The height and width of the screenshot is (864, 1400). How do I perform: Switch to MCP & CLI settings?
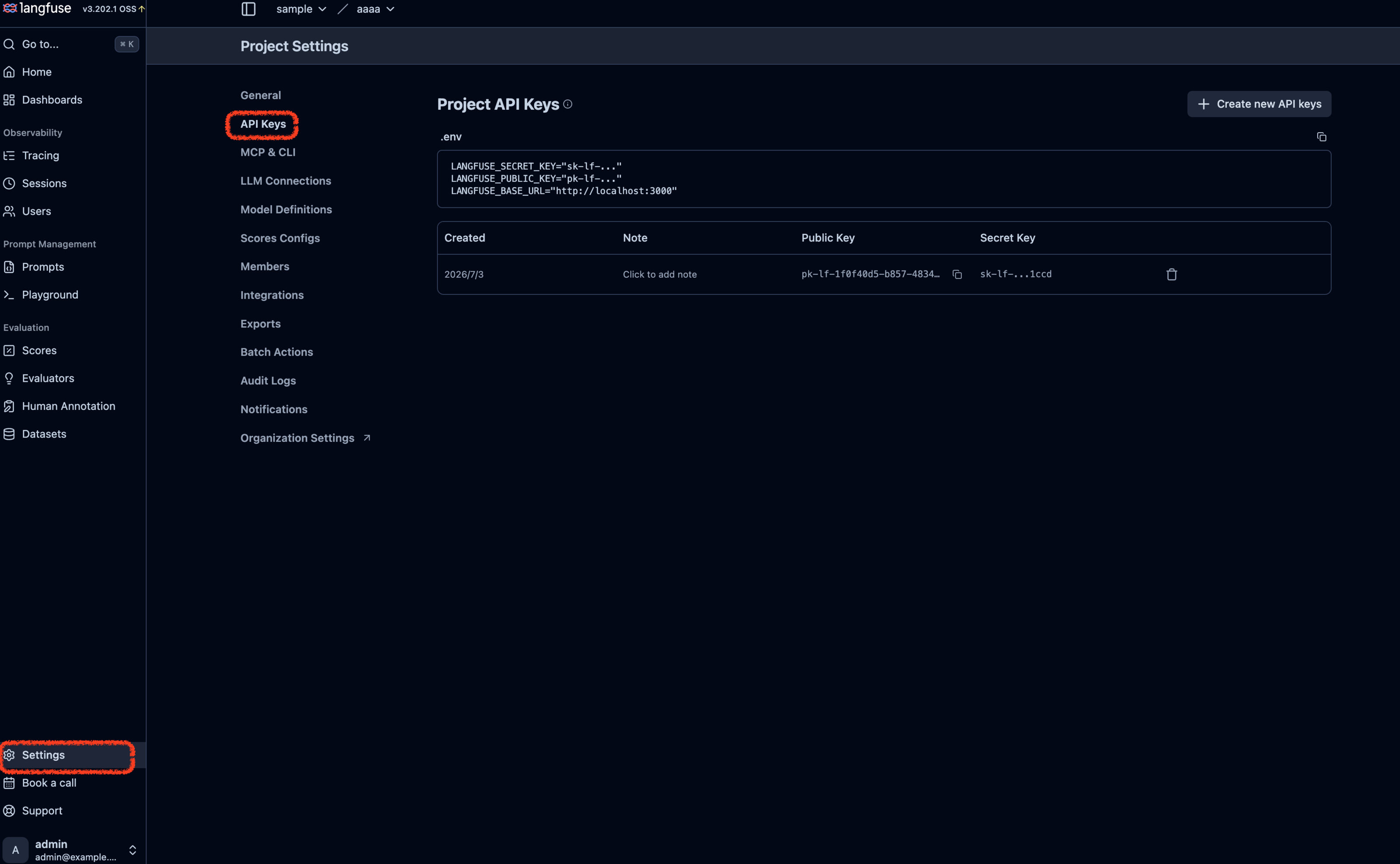coord(268,153)
